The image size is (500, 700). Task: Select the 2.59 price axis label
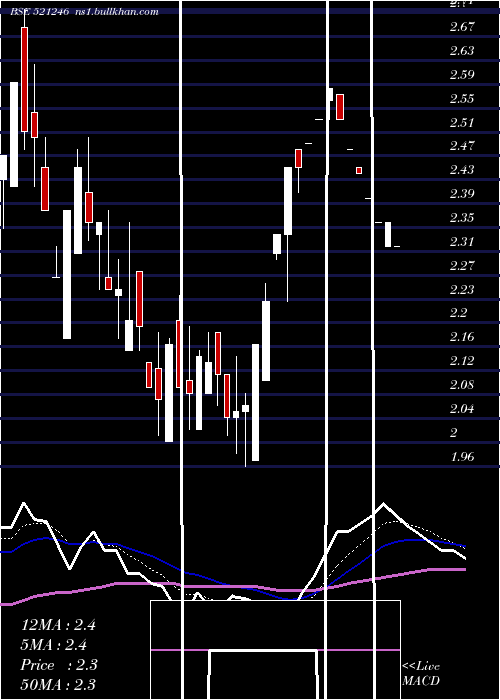462,75
